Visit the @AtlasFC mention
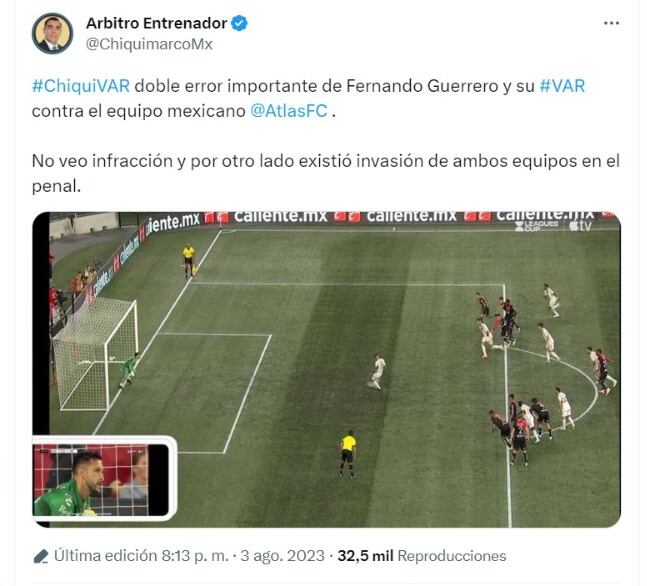This screenshot has height=586, width=647. coord(289,111)
